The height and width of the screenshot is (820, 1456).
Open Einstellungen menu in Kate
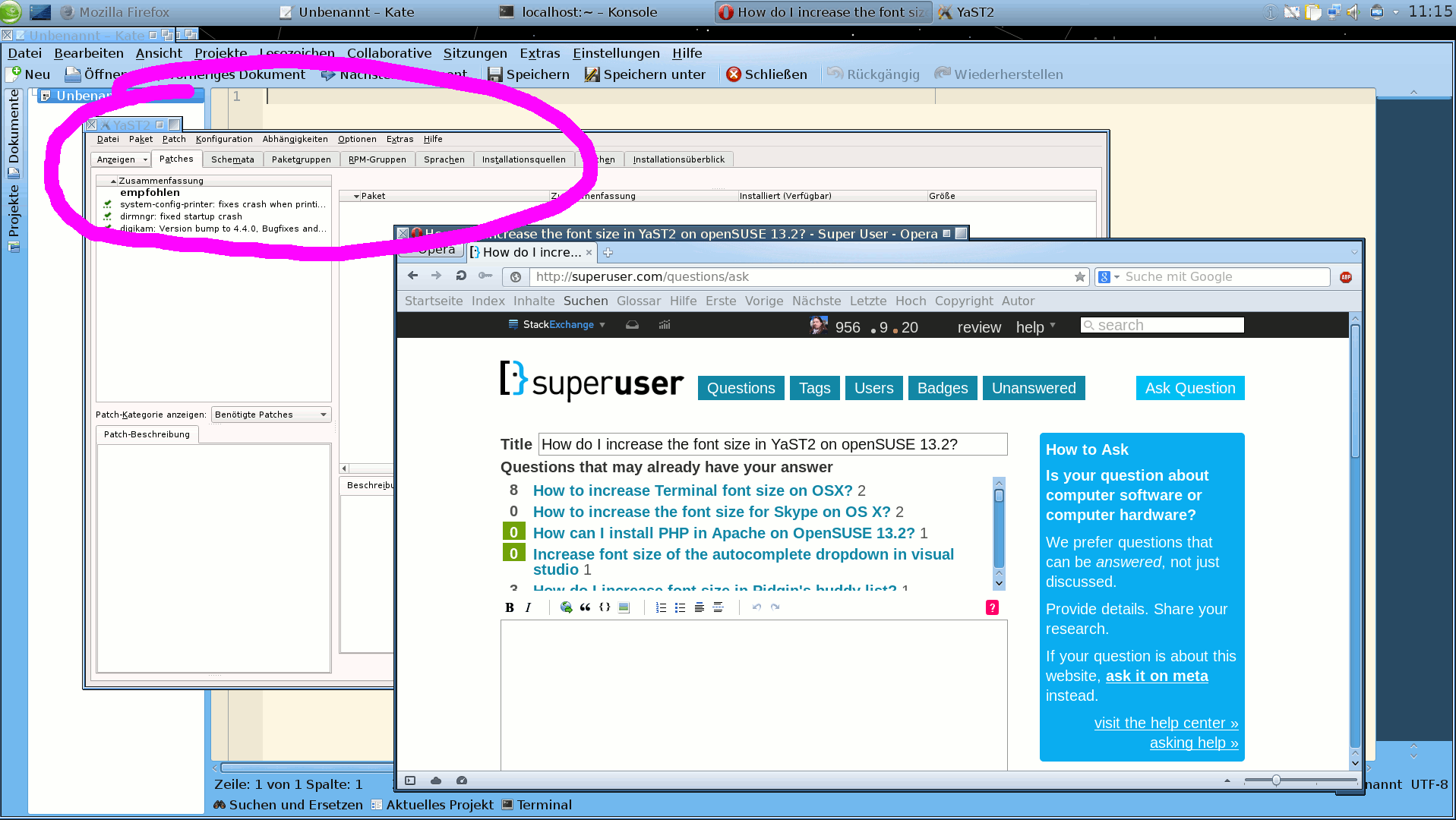616,53
